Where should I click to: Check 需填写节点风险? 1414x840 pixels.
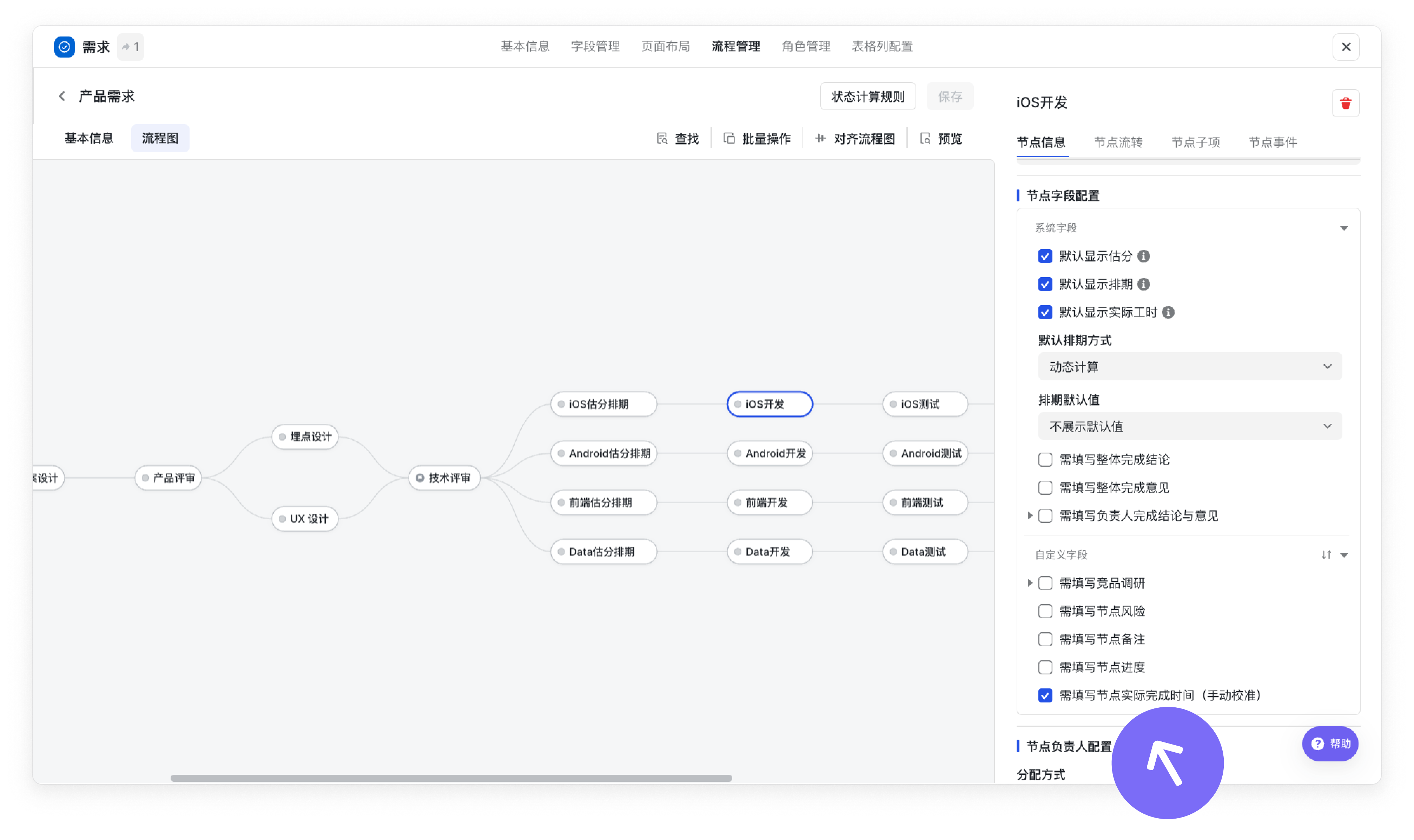pos(1045,611)
